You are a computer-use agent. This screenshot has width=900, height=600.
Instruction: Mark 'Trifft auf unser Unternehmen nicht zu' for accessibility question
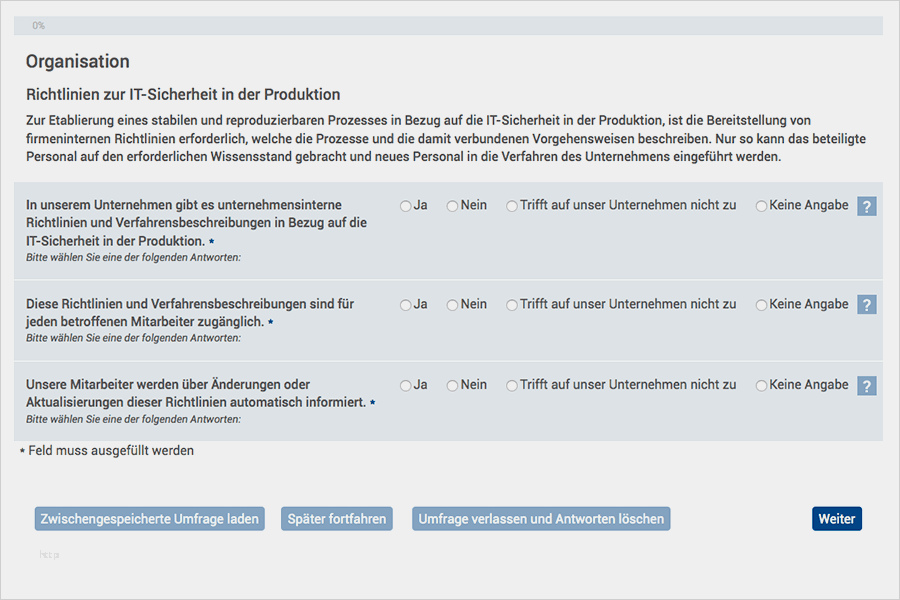[x=512, y=305]
